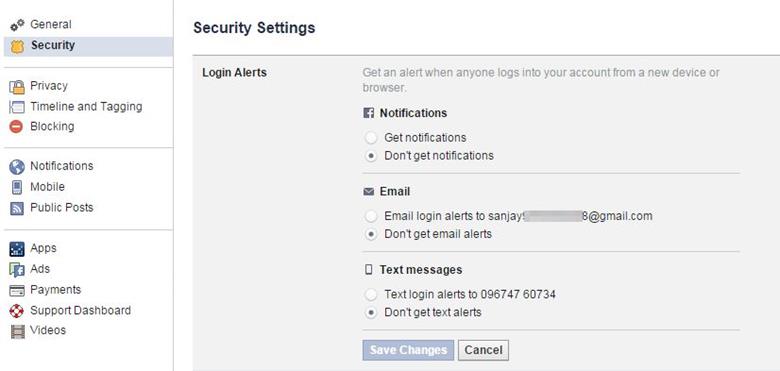Screen dimensions: 780x371
Task: Click the Blocking red circle icon
Action: pyautogui.click(x=16, y=127)
